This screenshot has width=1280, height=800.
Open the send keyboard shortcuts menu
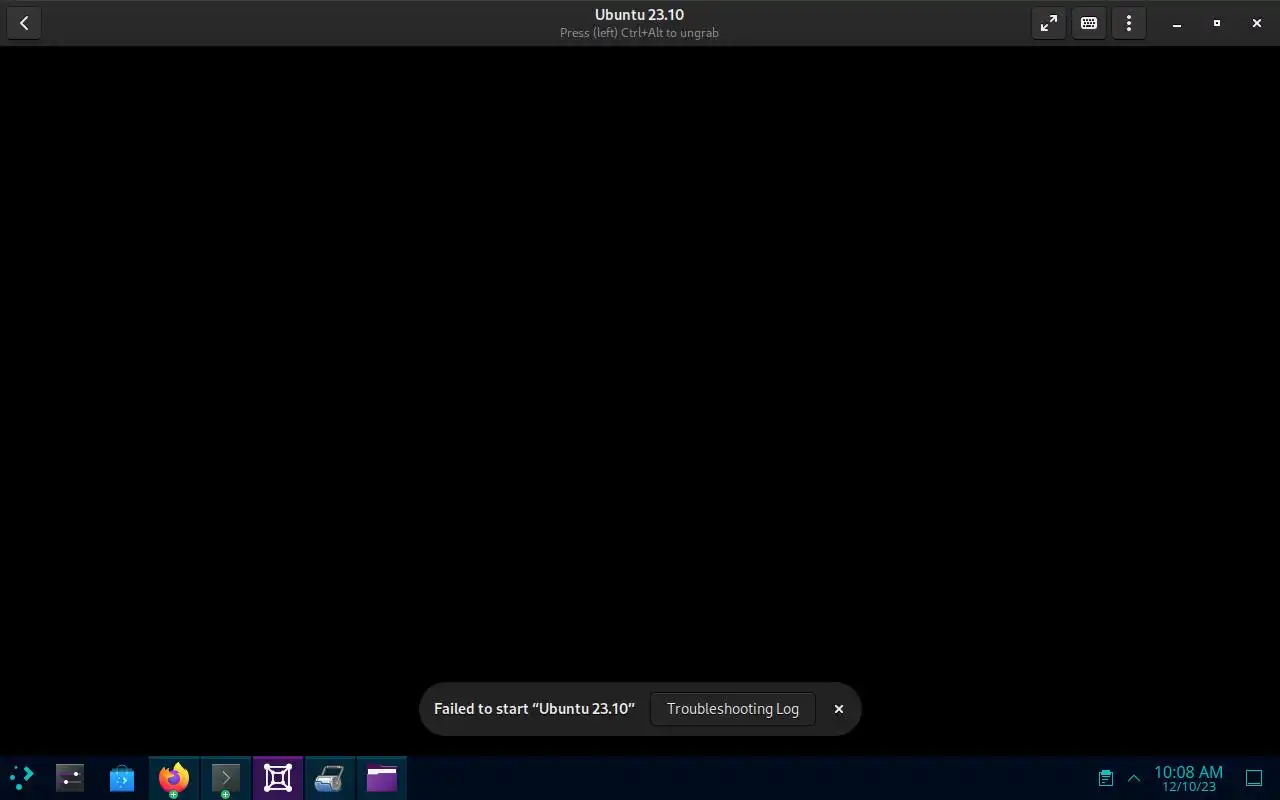tap(1089, 23)
